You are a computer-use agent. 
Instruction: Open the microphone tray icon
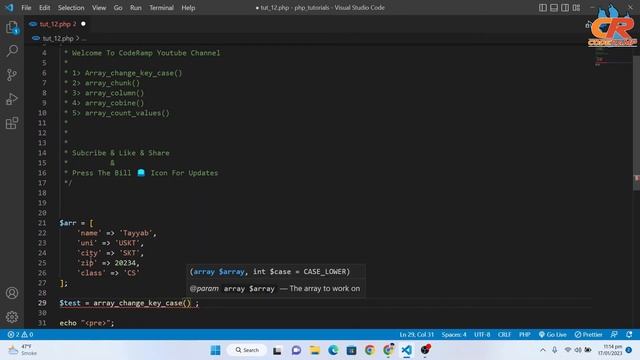point(554,350)
